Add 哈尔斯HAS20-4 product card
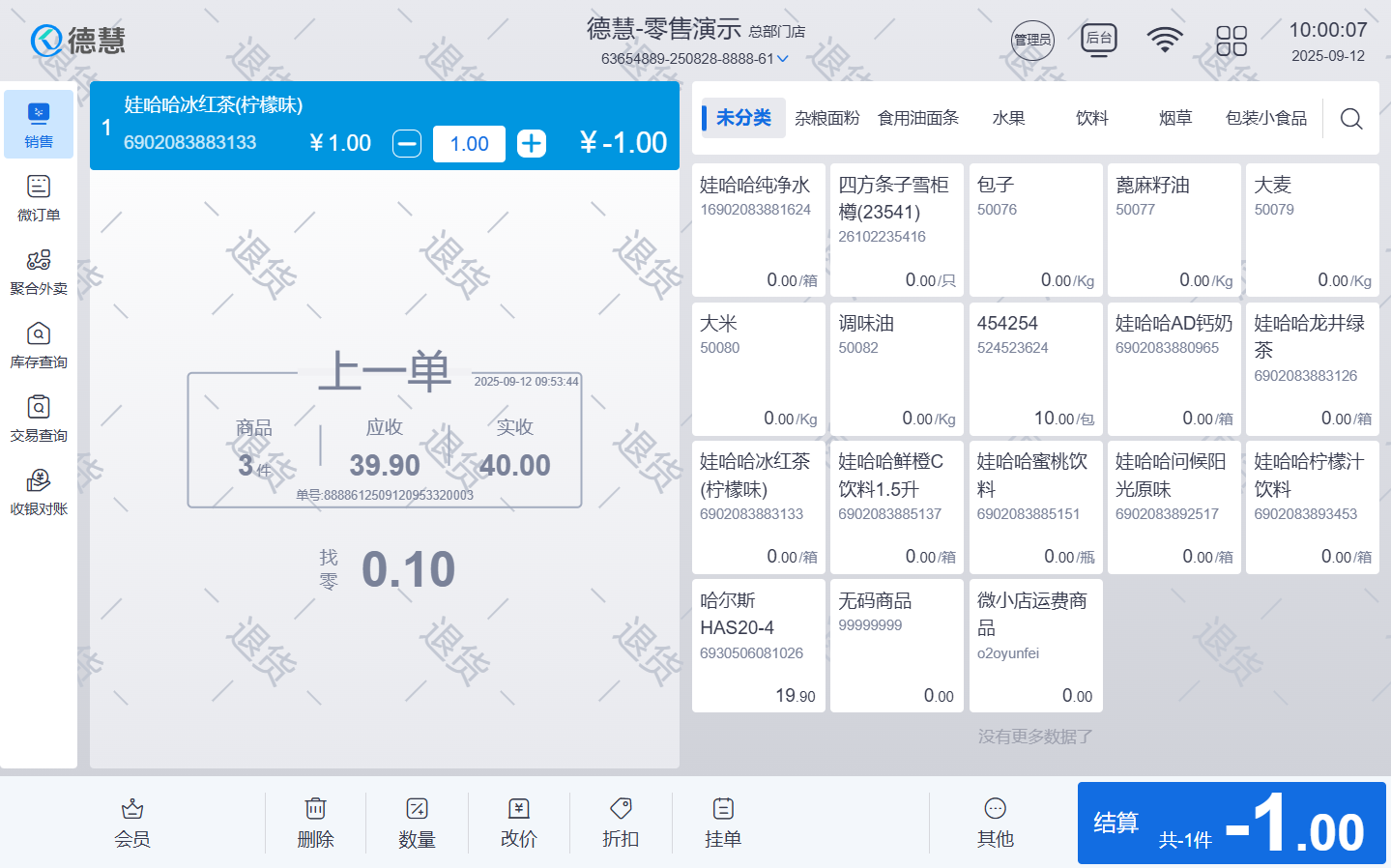 click(759, 646)
